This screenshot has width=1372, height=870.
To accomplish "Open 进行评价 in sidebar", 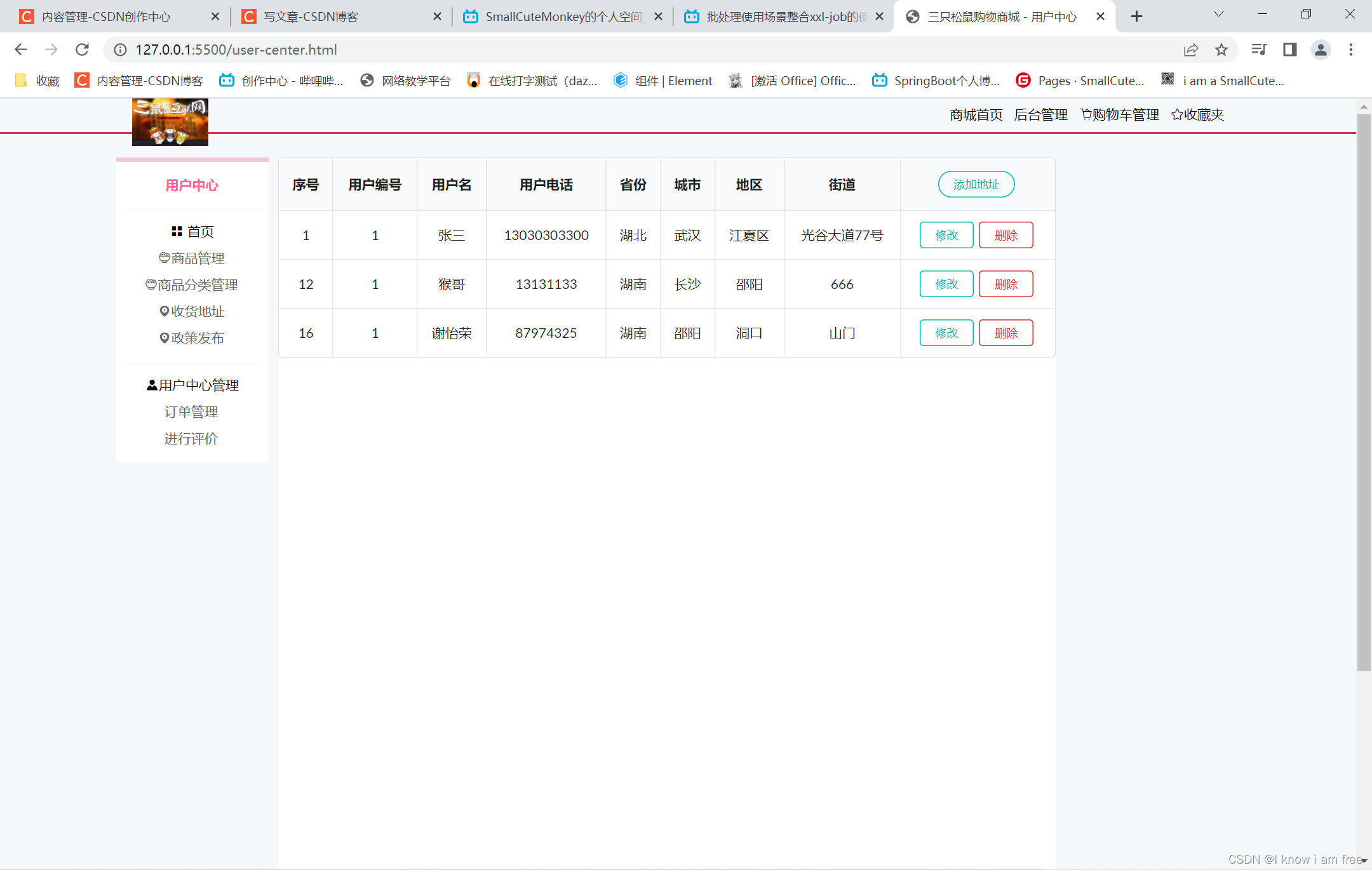I will click(x=191, y=439).
